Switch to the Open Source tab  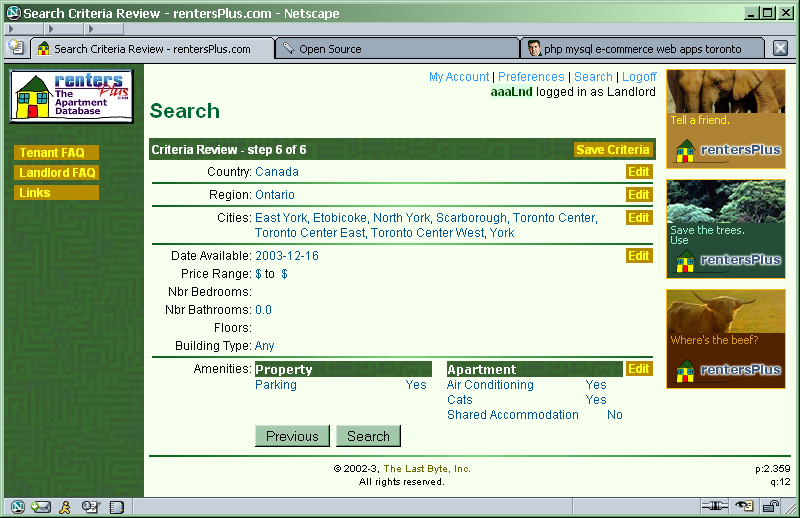pos(330,48)
